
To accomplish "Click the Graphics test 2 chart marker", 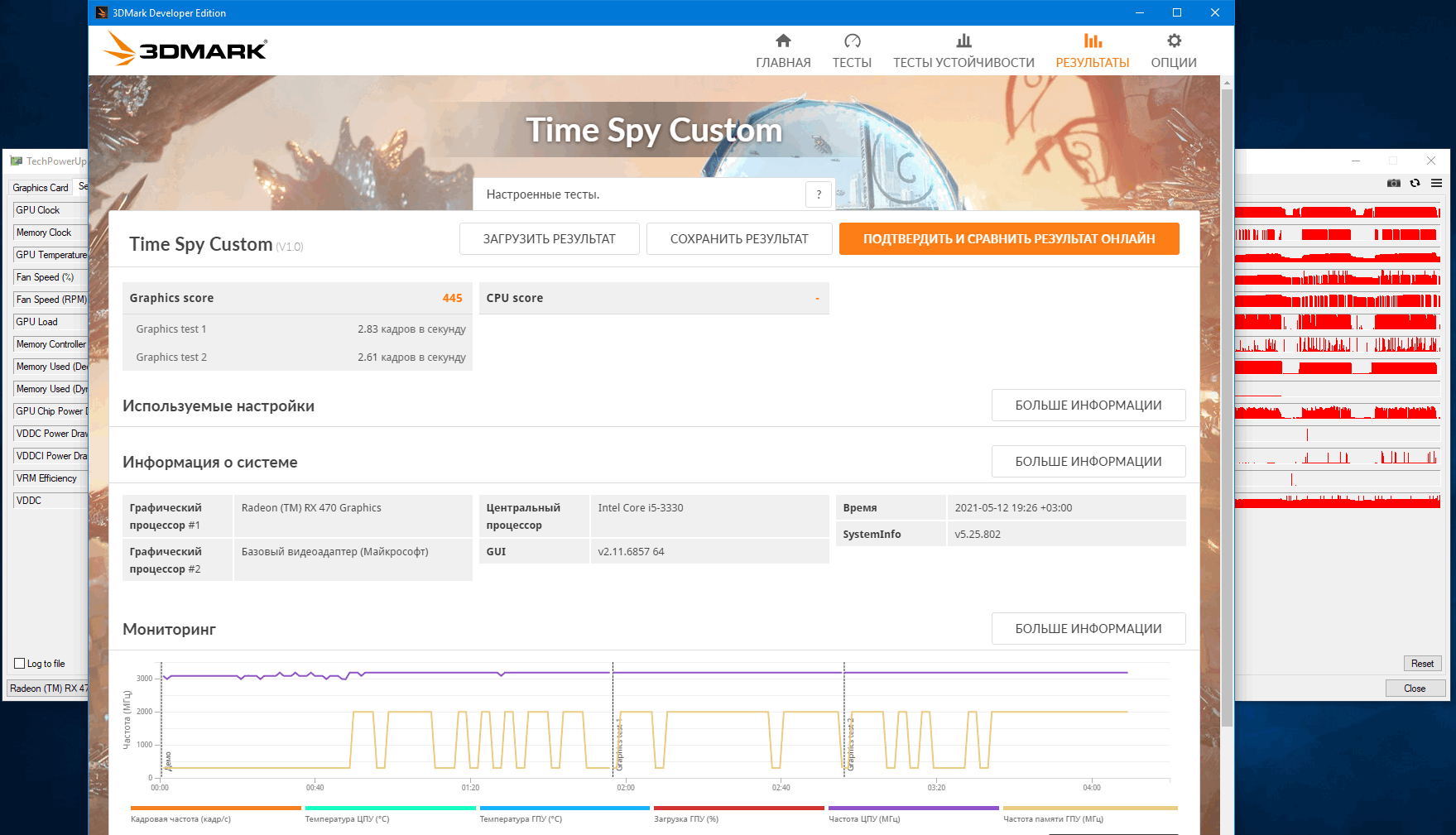I will point(850,745).
